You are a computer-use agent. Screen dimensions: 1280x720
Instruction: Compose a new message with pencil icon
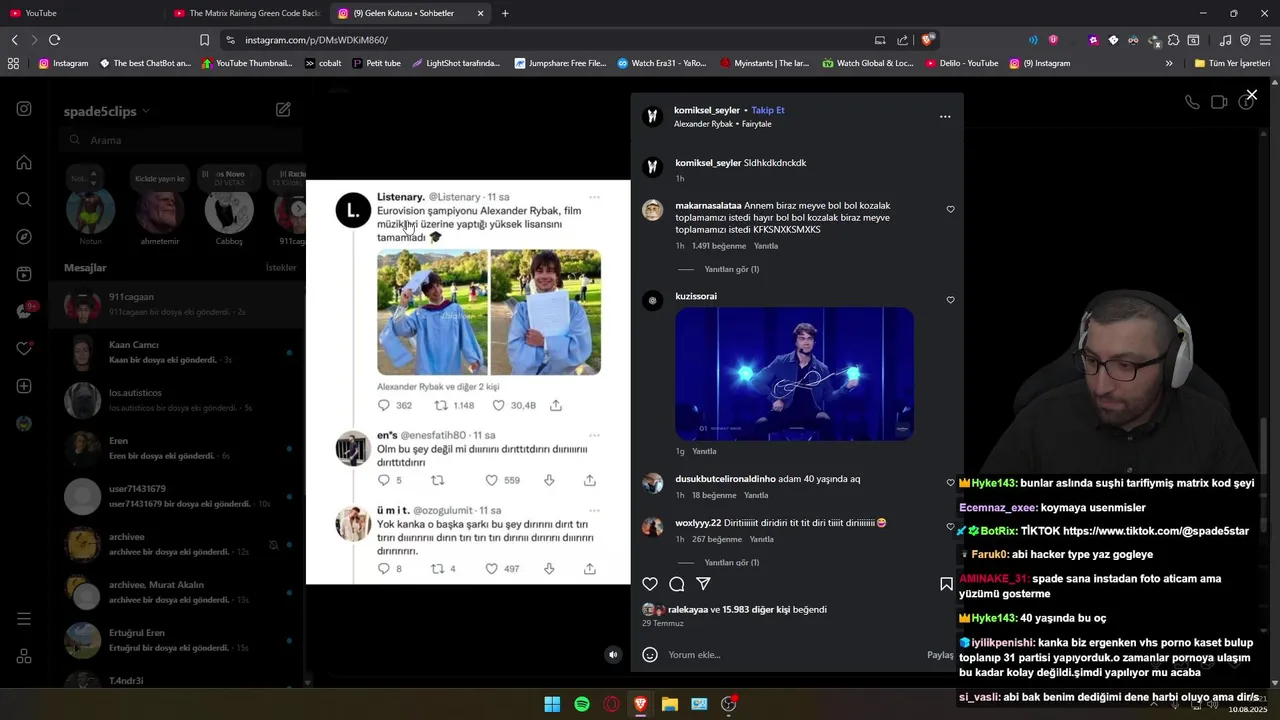[283, 110]
